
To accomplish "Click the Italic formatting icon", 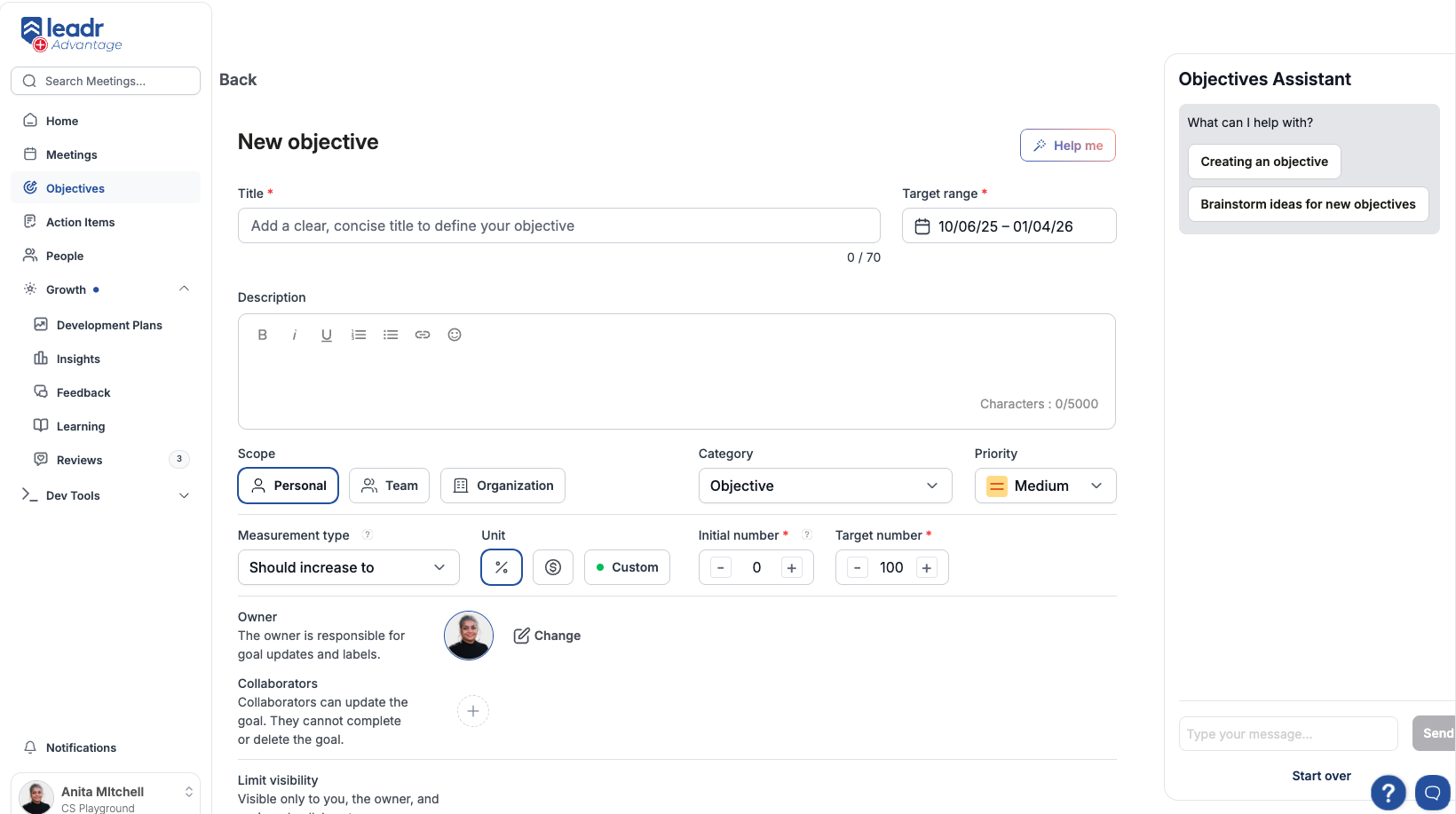I will pyautogui.click(x=294, y=335).
